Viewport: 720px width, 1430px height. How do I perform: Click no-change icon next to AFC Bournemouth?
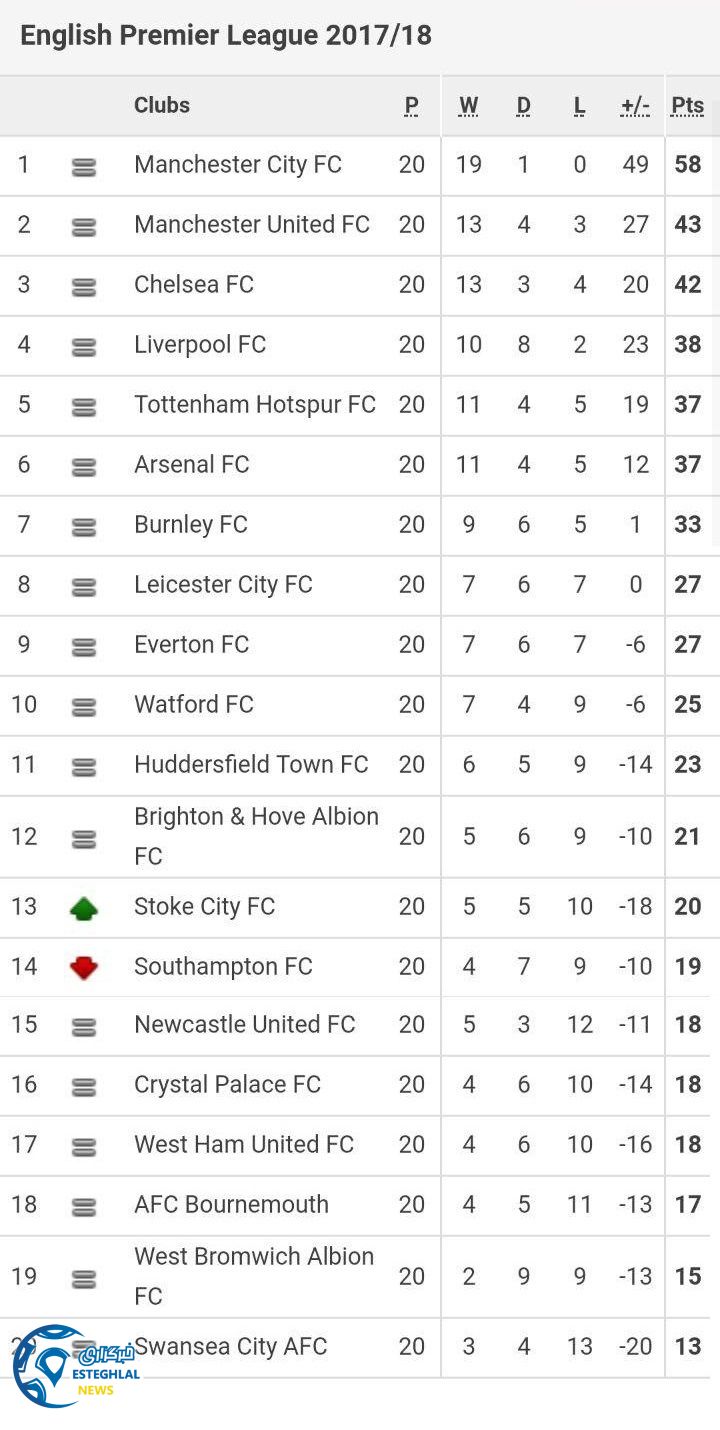pyautogui.click(x=84, y=1207)
